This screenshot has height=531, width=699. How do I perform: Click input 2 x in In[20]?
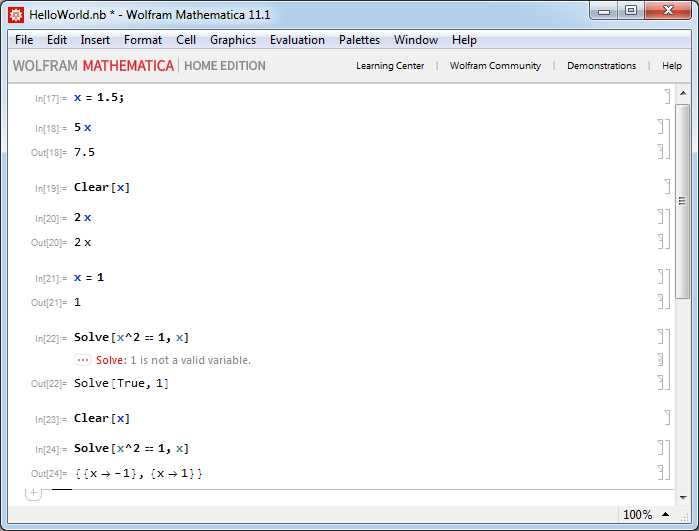(82, 218)
